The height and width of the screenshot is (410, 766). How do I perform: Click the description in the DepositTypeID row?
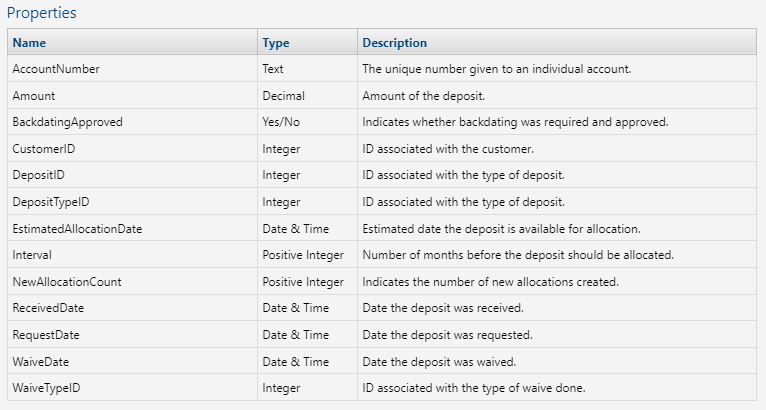pos(464,202)
